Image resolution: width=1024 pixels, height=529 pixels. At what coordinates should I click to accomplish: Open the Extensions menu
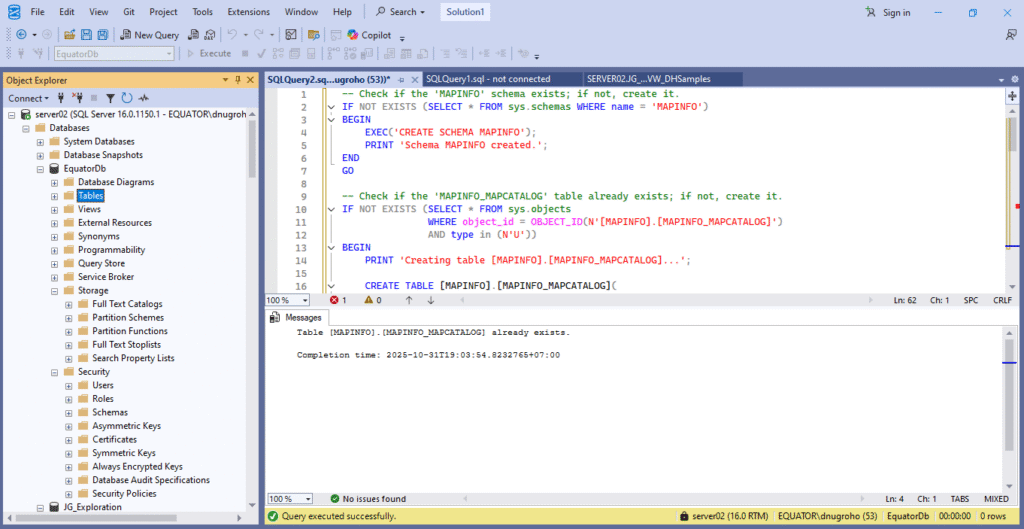click(x=248, y=12)
